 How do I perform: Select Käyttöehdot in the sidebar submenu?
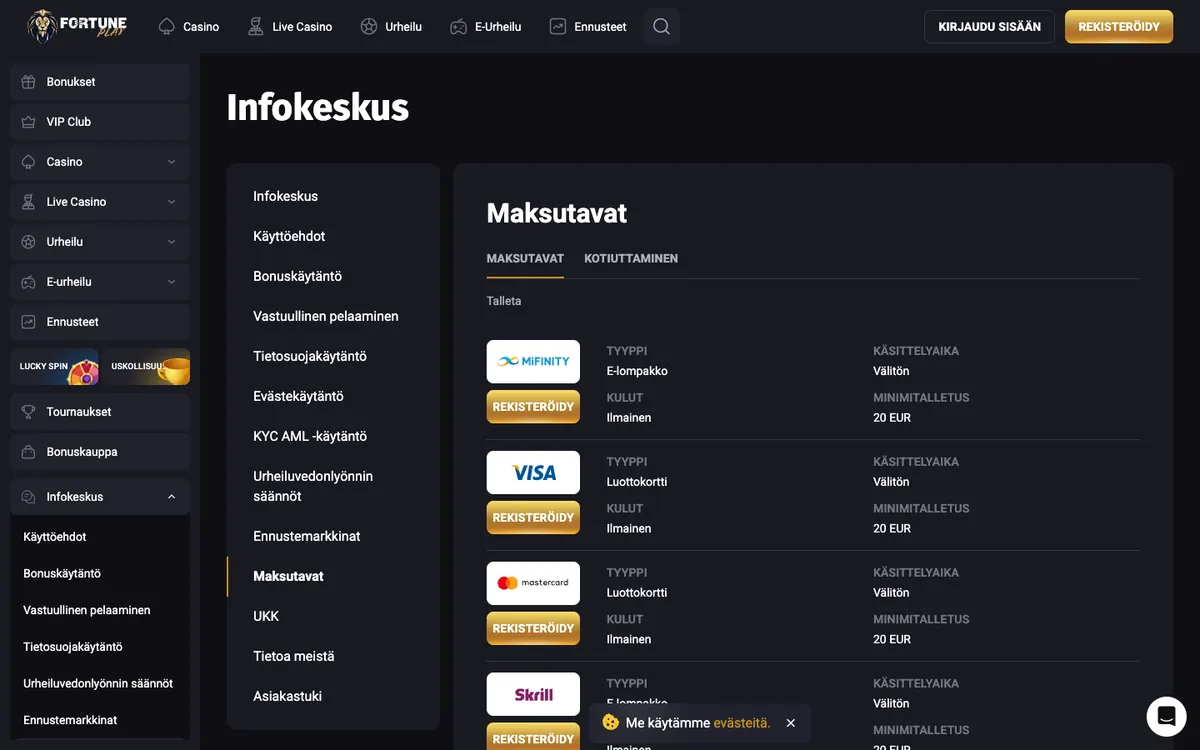pos(55,537)
